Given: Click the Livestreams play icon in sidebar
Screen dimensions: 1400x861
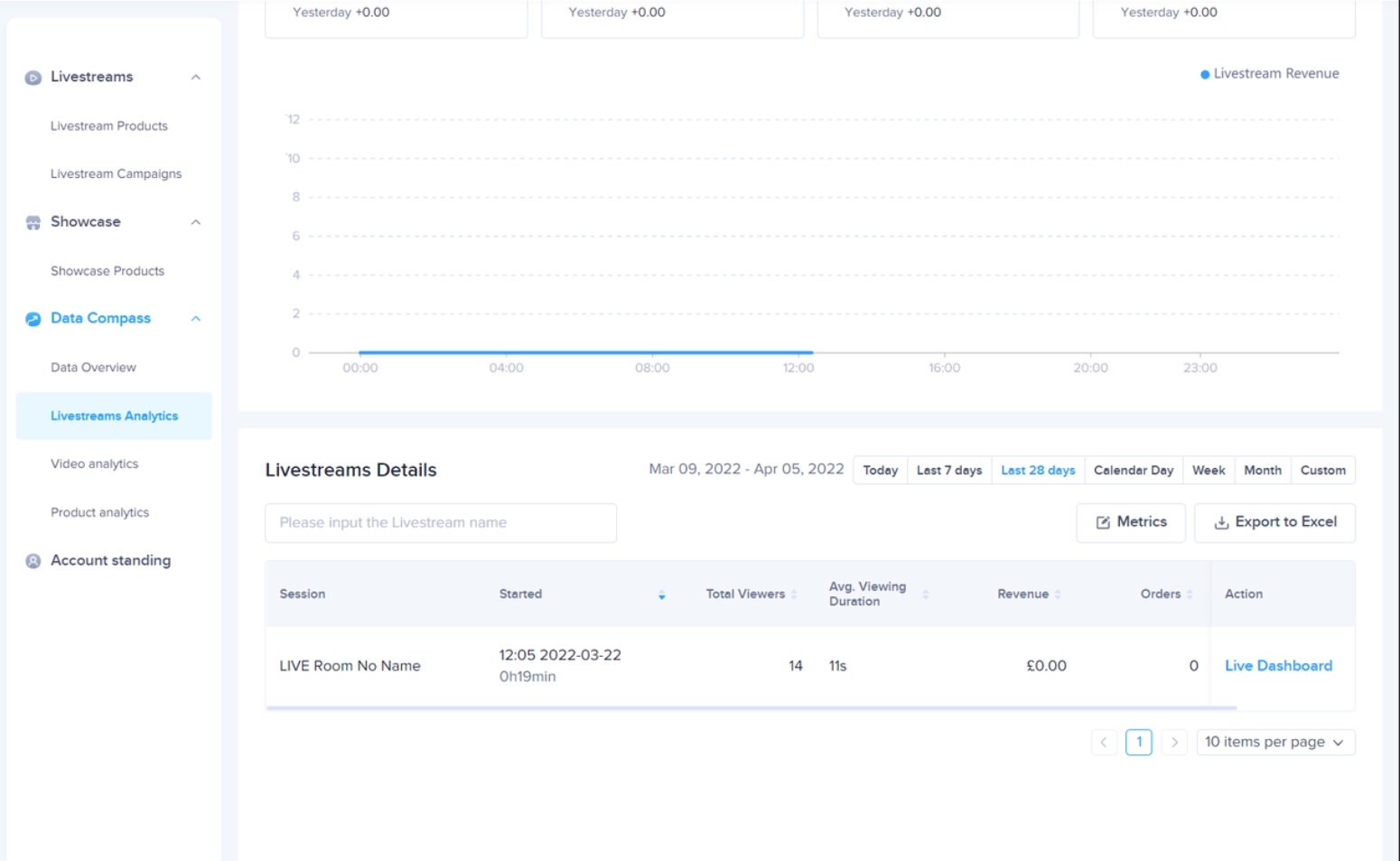Looking at the screenshot, I should [x=33, y=78].
